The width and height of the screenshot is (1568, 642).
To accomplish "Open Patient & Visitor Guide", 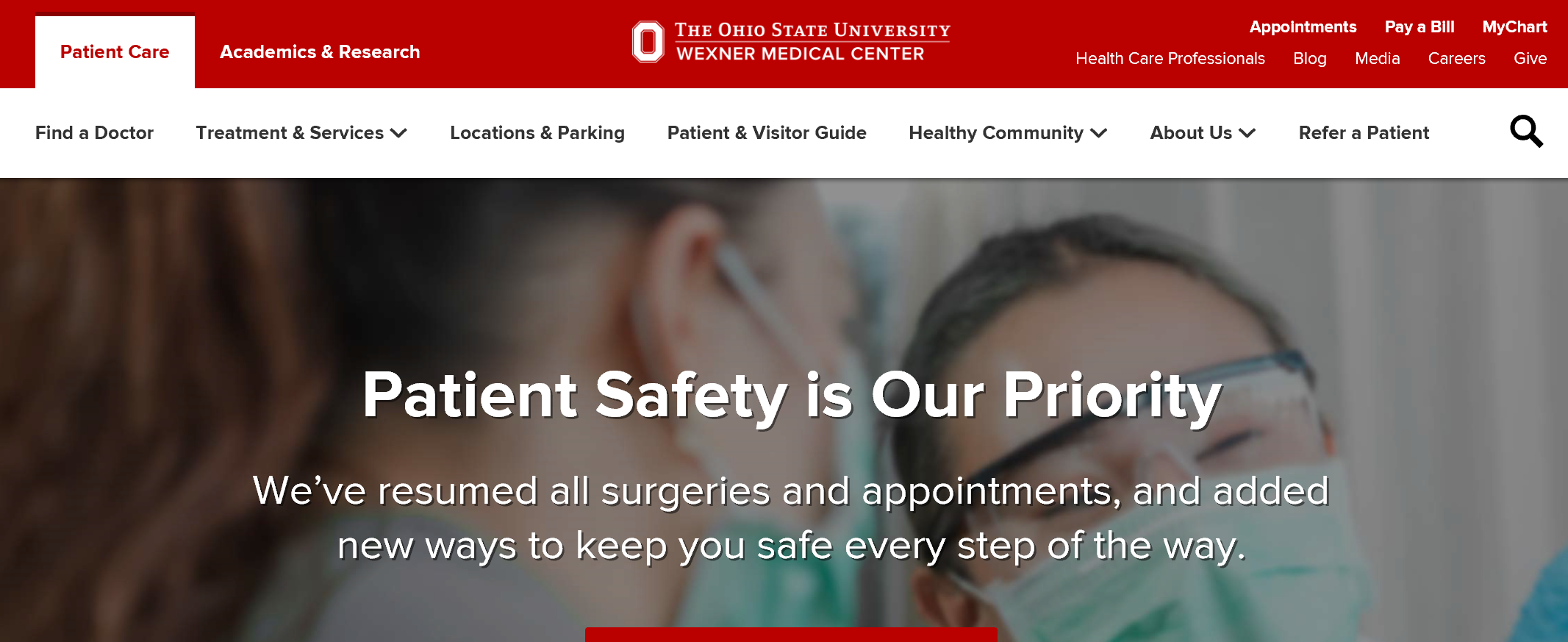I will coord(767,133).
